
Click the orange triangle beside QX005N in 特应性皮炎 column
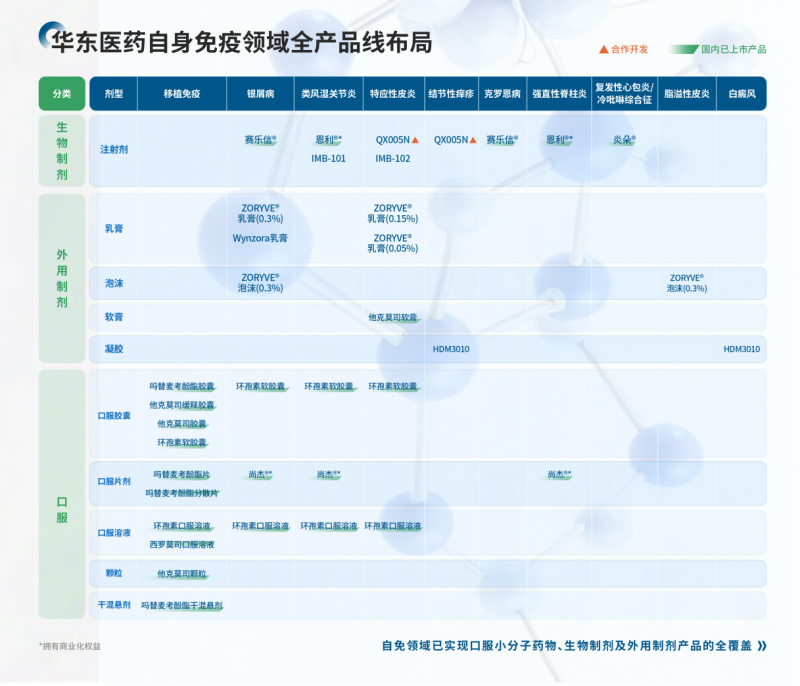(415, 140)
